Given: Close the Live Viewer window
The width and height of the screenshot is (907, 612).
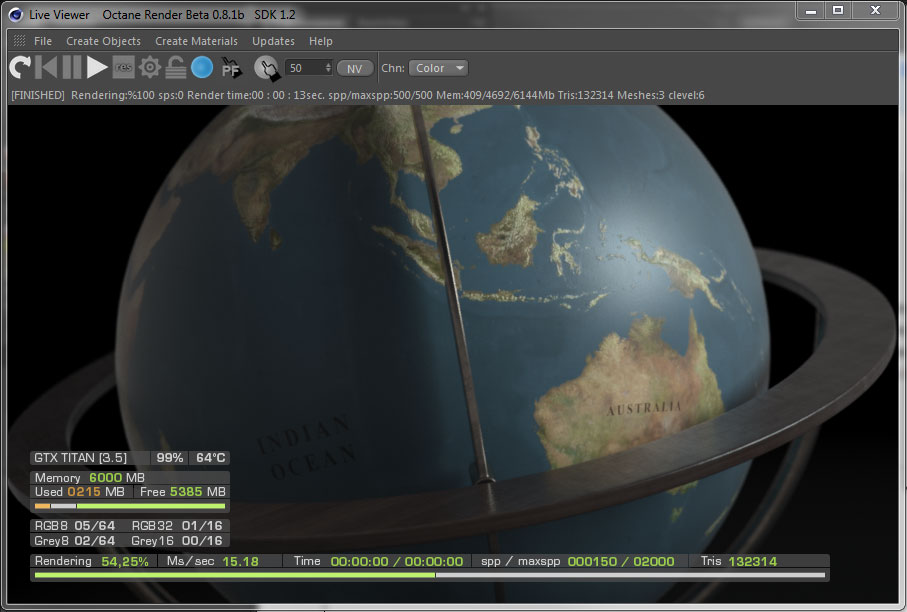Looking at the screenshot, I should tap(875, 10).
